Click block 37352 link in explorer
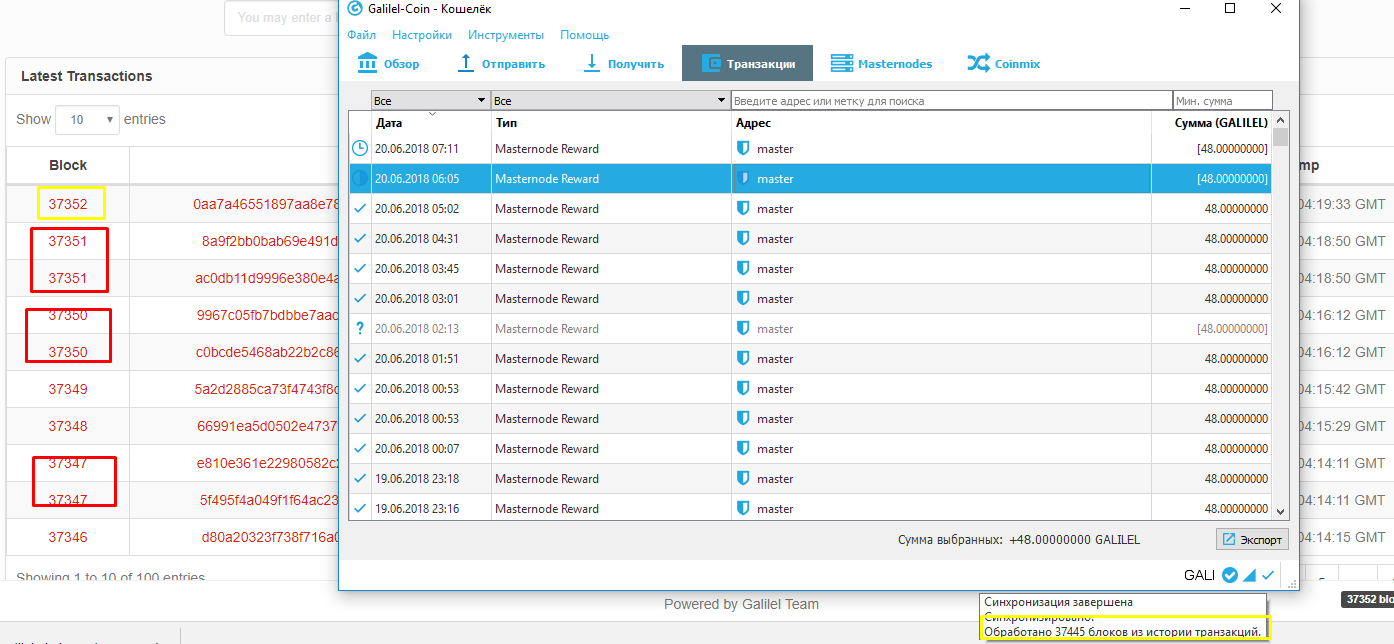Screen dimensions: 1394x644 click(x=68, y=204)
